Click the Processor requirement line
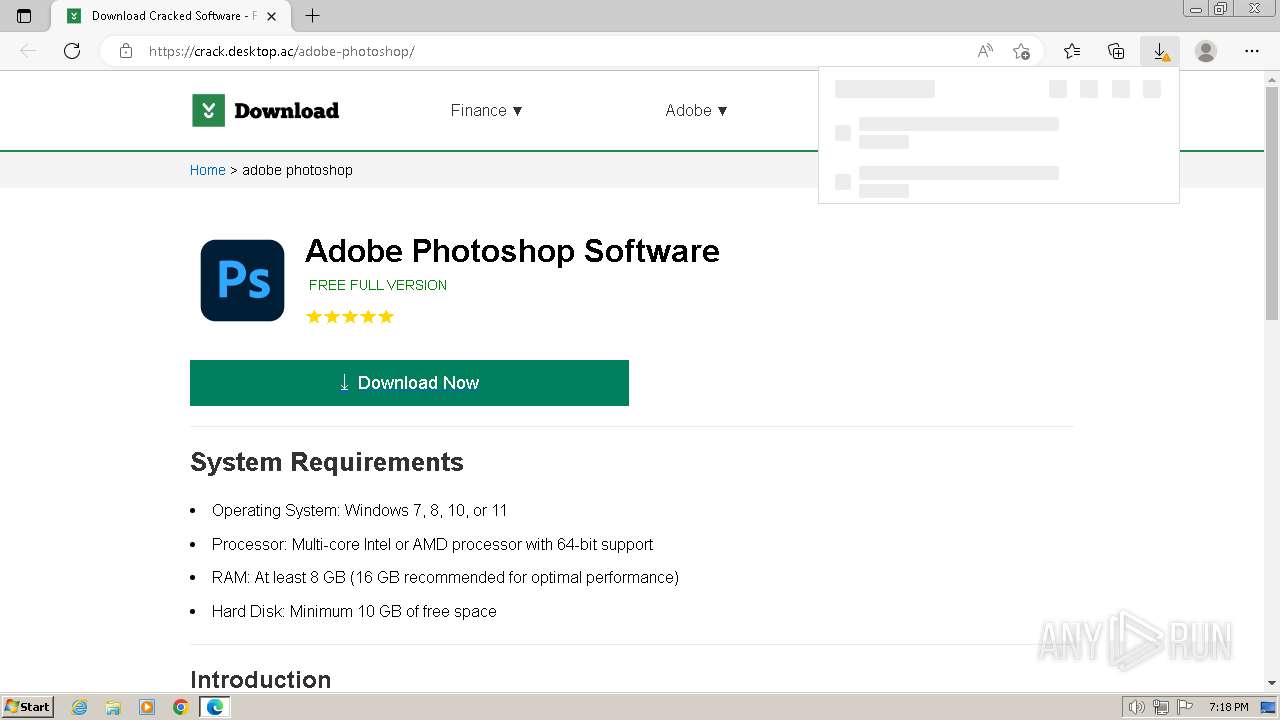This screenshot has height=720, width=1280. 433,545
